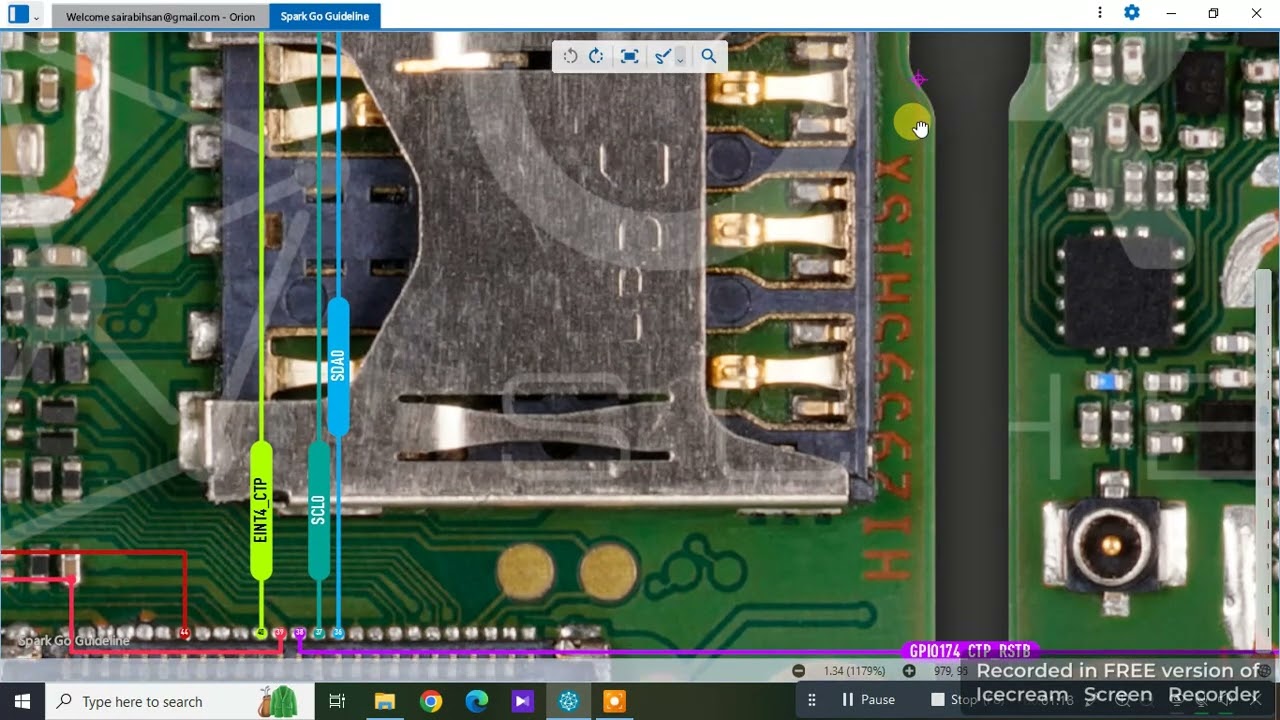Click the red pin 44 marker
The image size is (1280, 720).
click(x=184, y=633)
